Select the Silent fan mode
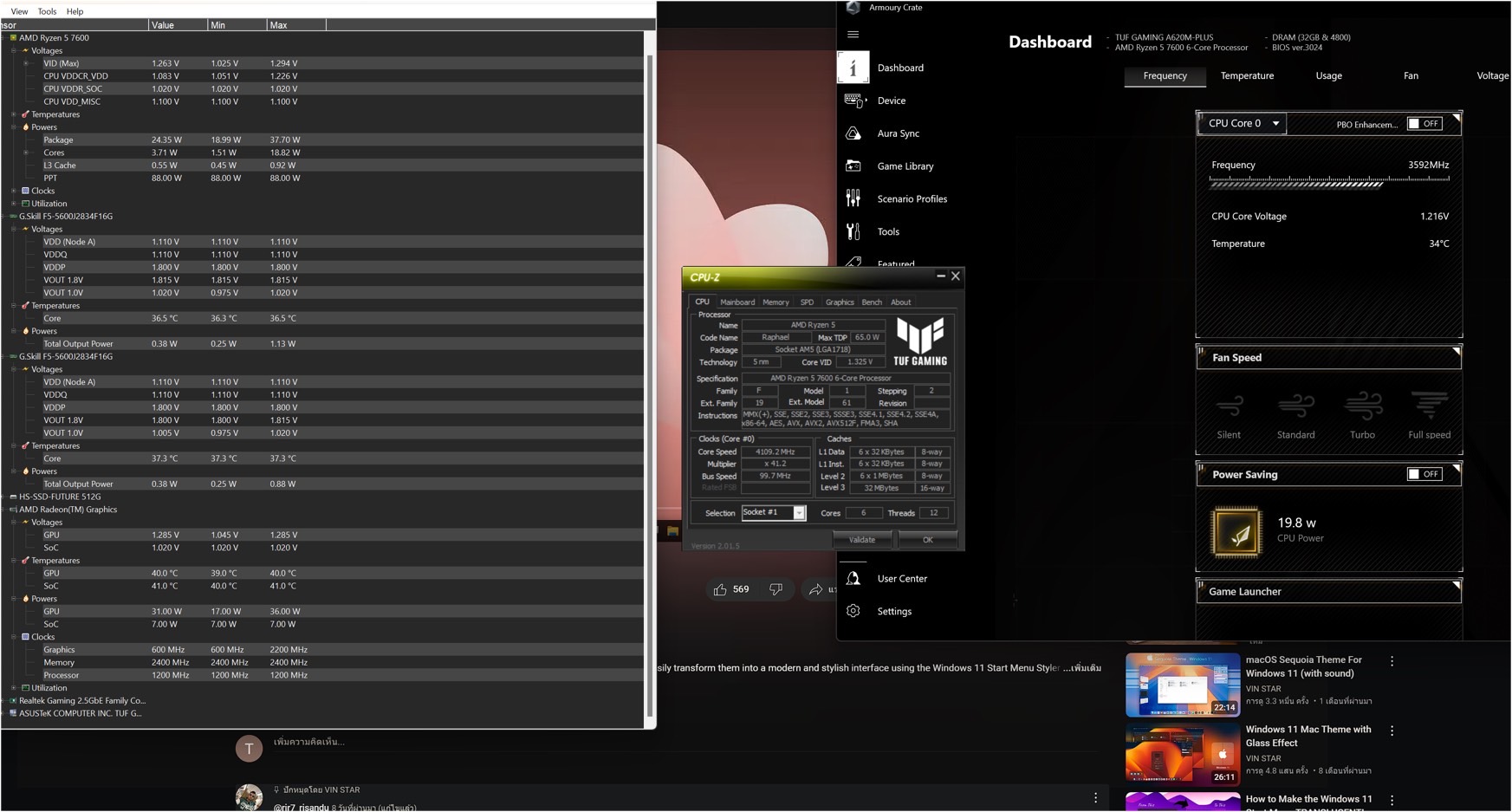 point(1229,416)
